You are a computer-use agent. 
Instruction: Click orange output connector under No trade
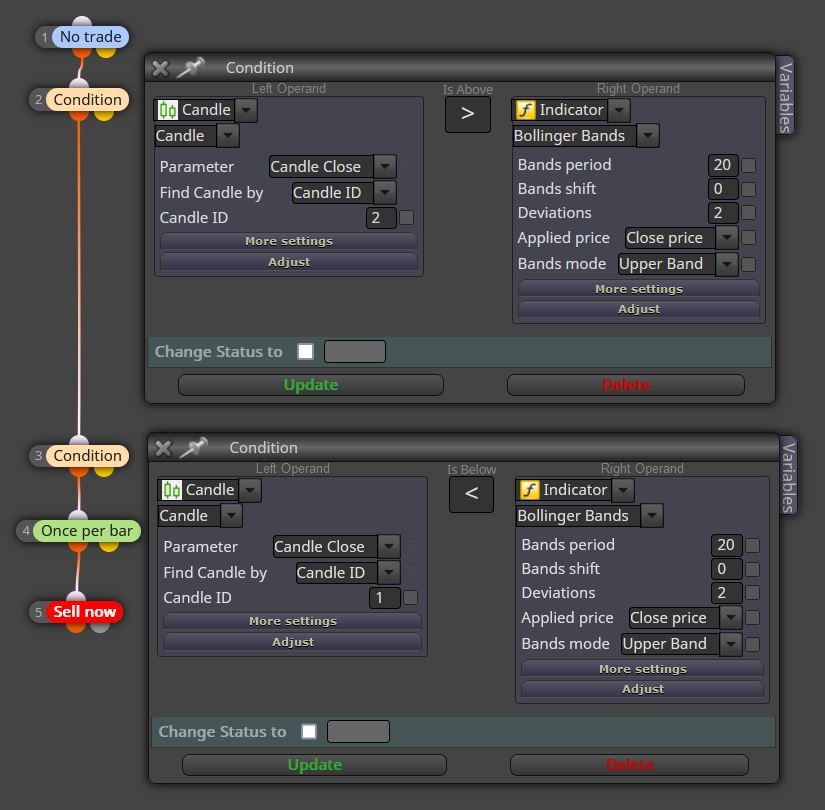click(82, 52)
